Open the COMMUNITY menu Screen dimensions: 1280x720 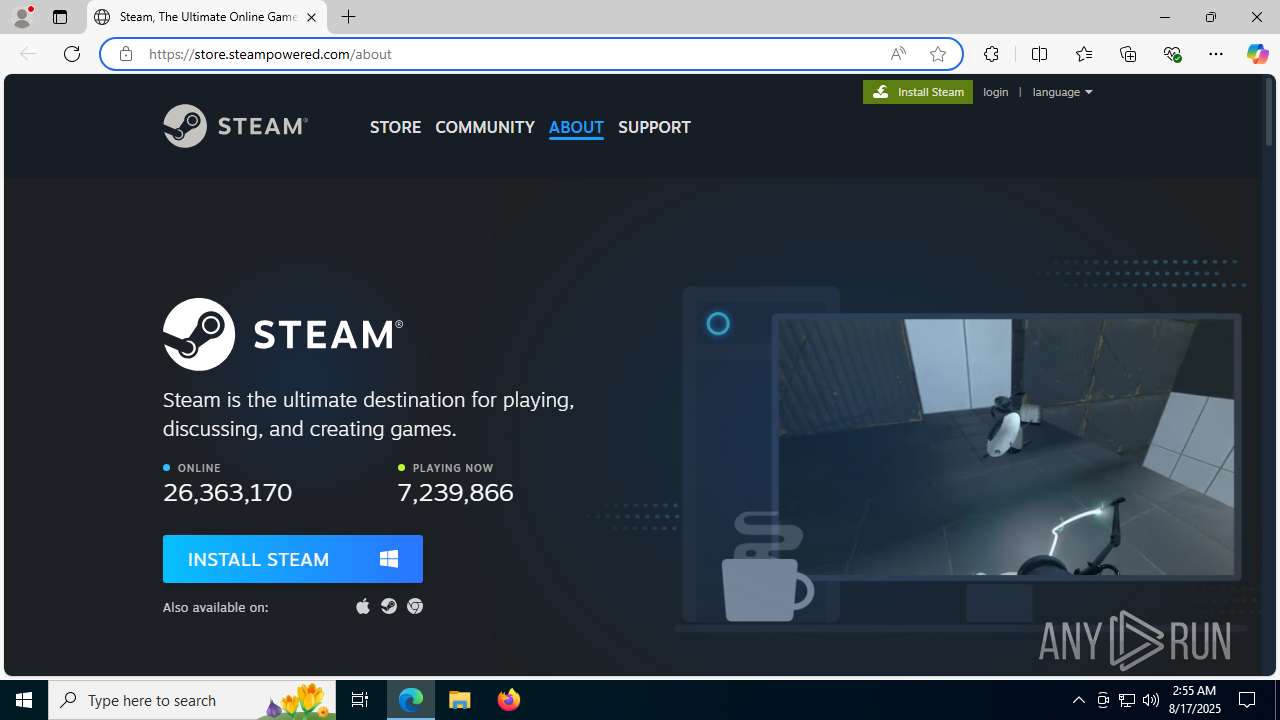click(485, 127)
